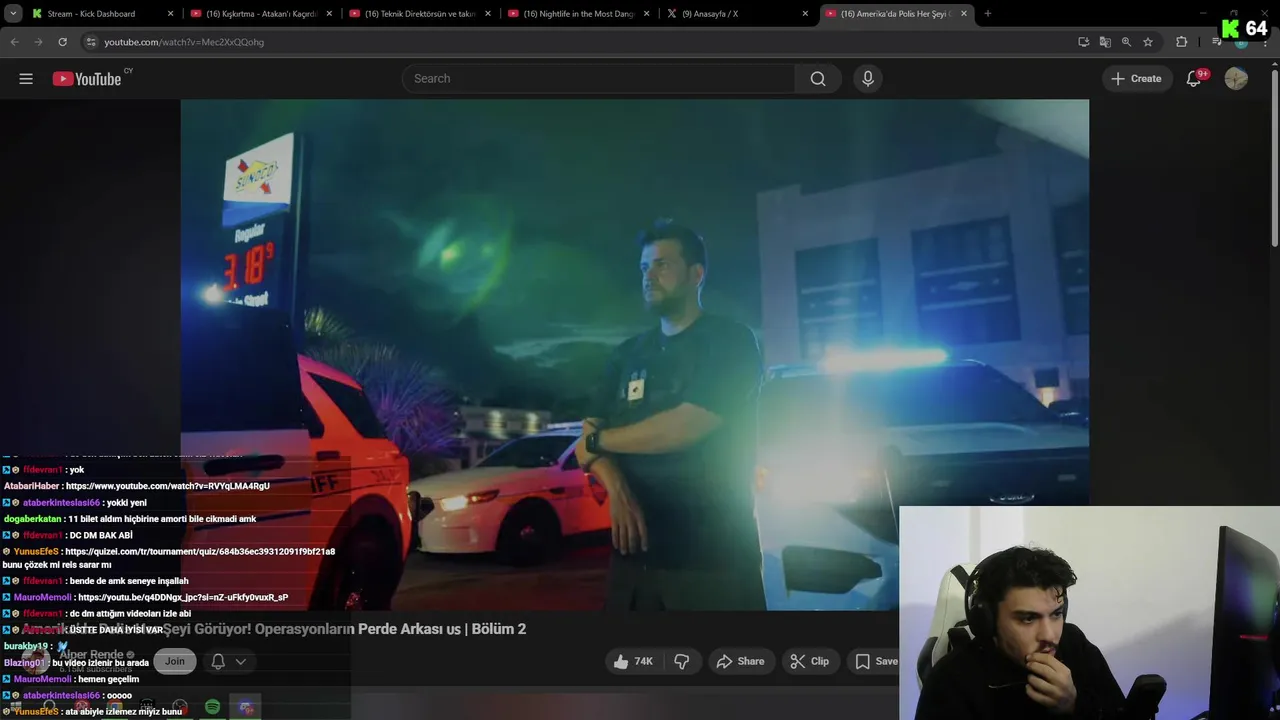Open the translate page icon in address bar

point(1105,42)
